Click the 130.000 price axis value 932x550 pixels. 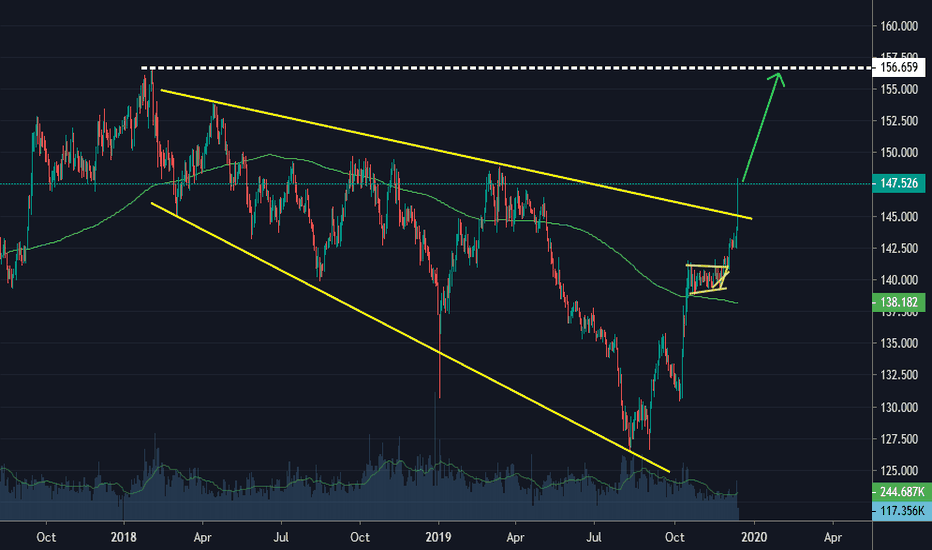point(899,407)
